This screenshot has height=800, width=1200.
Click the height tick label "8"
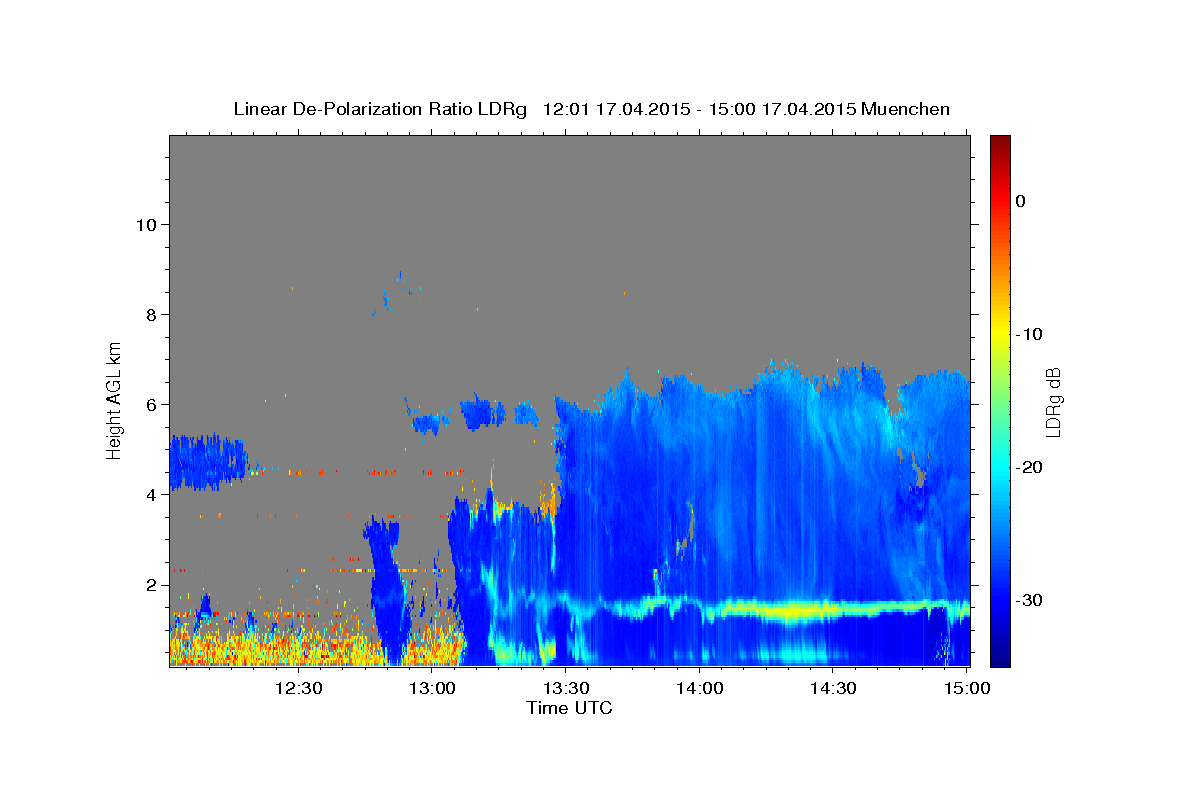(150, 315)
